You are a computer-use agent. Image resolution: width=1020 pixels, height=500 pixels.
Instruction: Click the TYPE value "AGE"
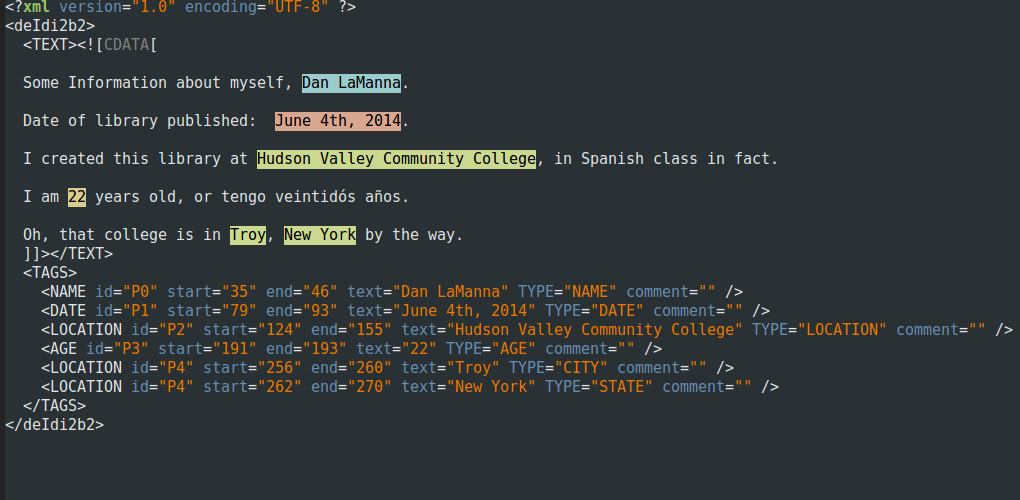[513, 349]
